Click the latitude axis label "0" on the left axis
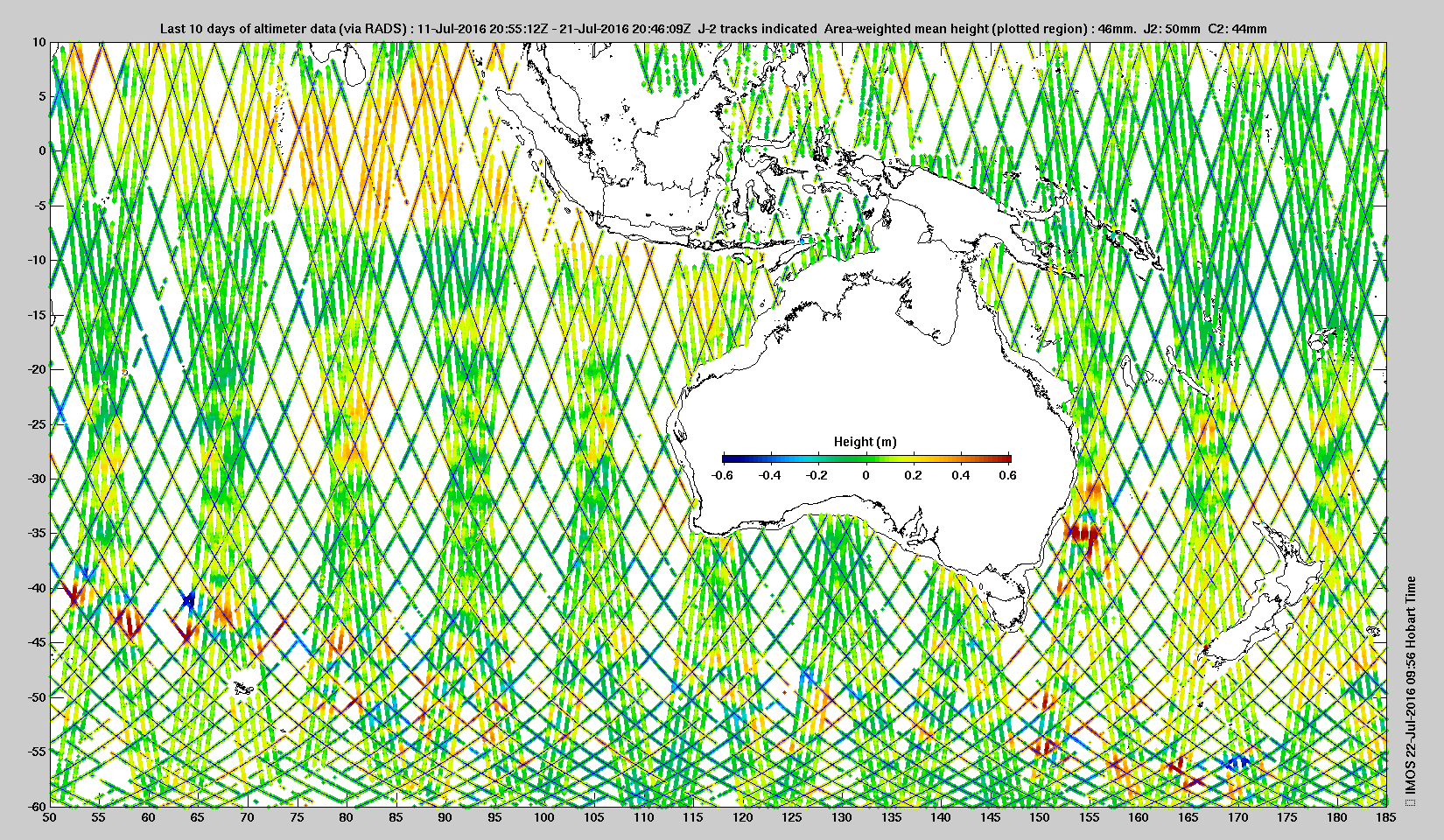 tap(42, 150)
